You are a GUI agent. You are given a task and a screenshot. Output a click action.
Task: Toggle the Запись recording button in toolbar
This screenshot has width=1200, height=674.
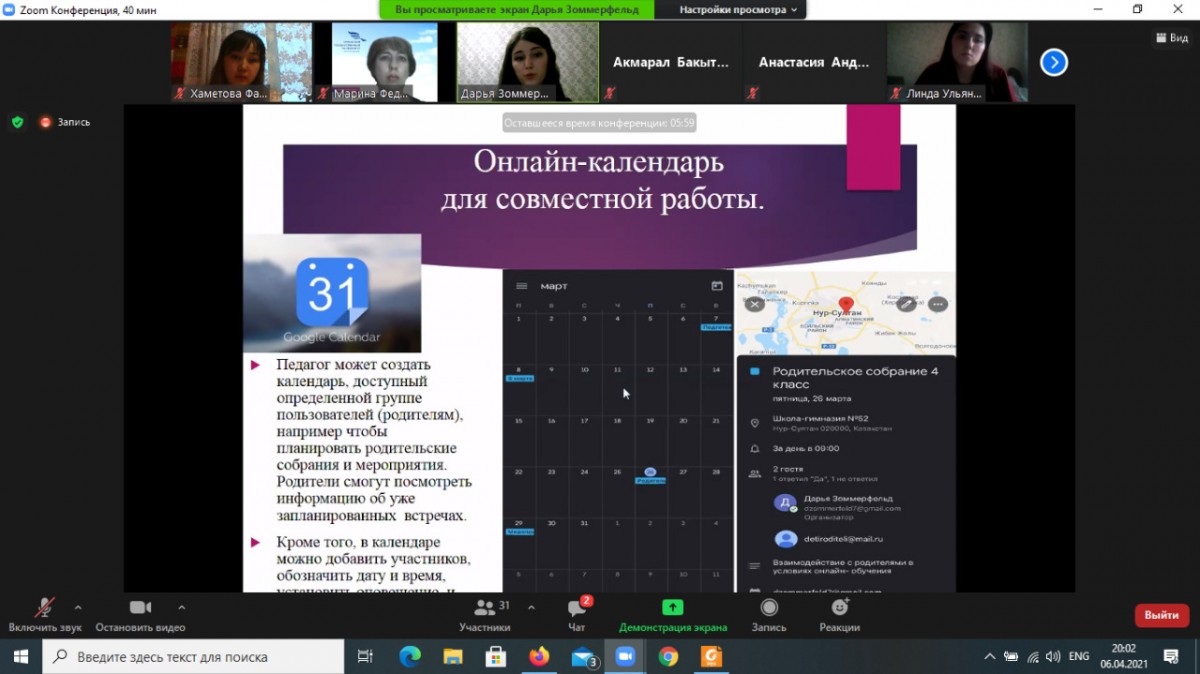[x=768, y=609]
